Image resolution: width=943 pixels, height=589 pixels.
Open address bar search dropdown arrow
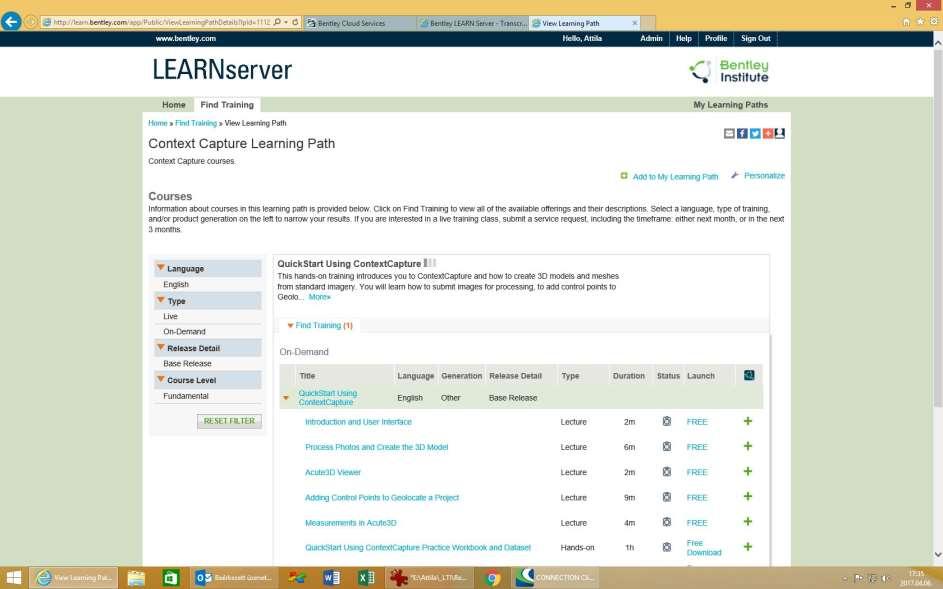[286, 22]
